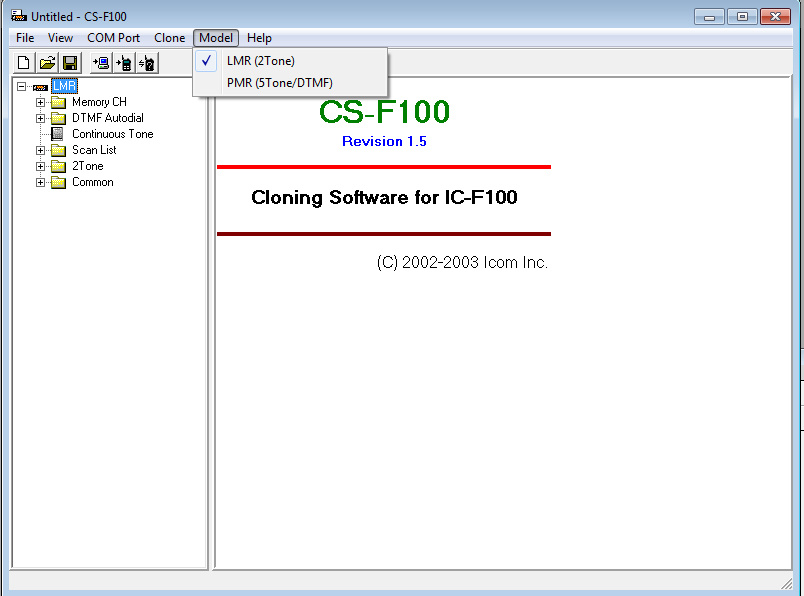Open the File menu

click(25, 38)
